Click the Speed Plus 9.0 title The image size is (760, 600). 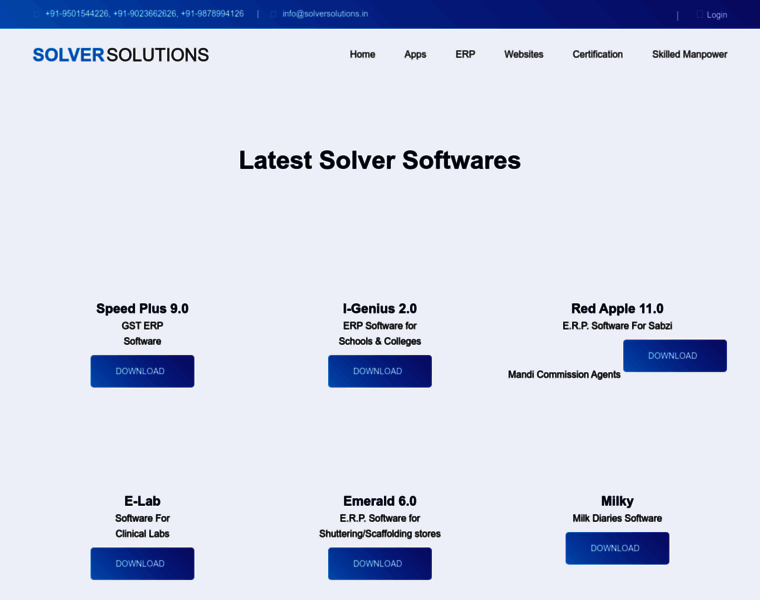(x=142, y=308)
